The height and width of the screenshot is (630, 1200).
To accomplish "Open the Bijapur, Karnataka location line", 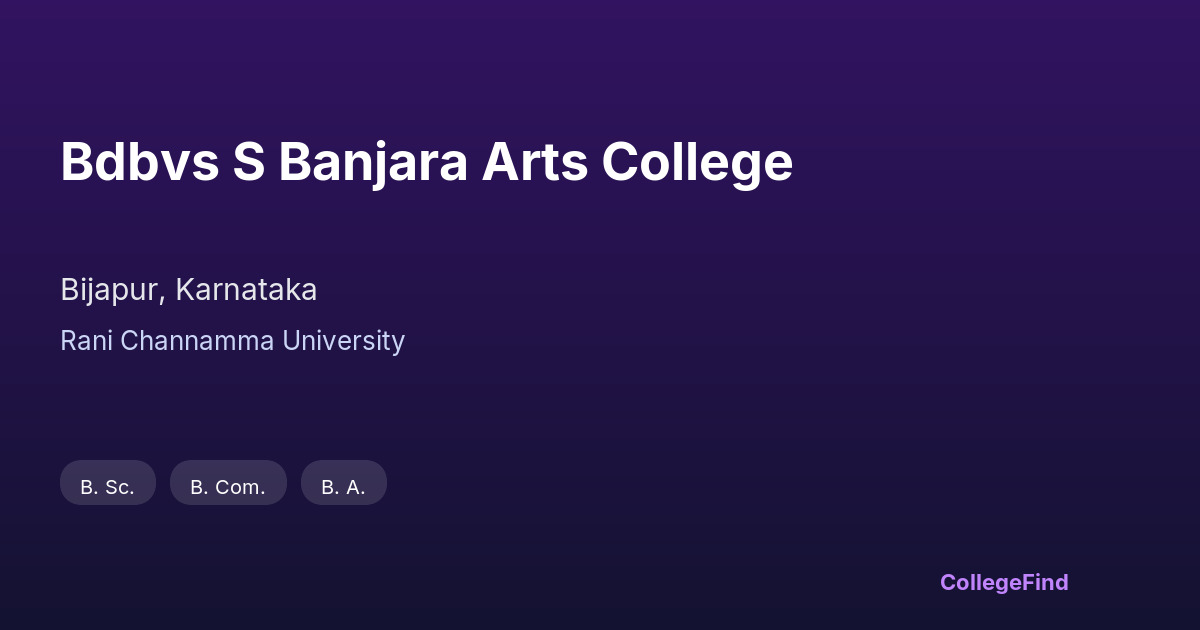I will 188,290.
